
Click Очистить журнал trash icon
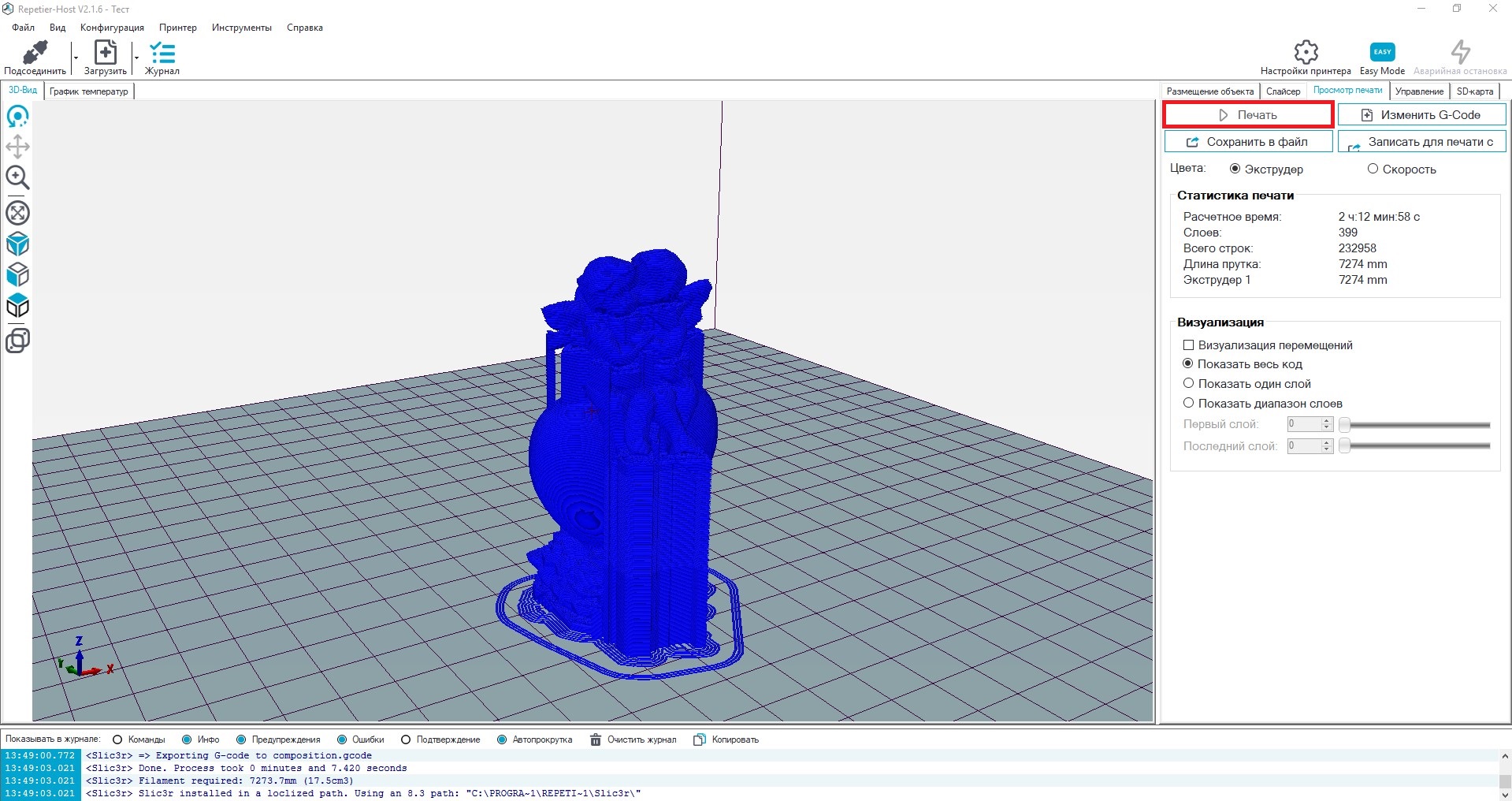(596, 740)
